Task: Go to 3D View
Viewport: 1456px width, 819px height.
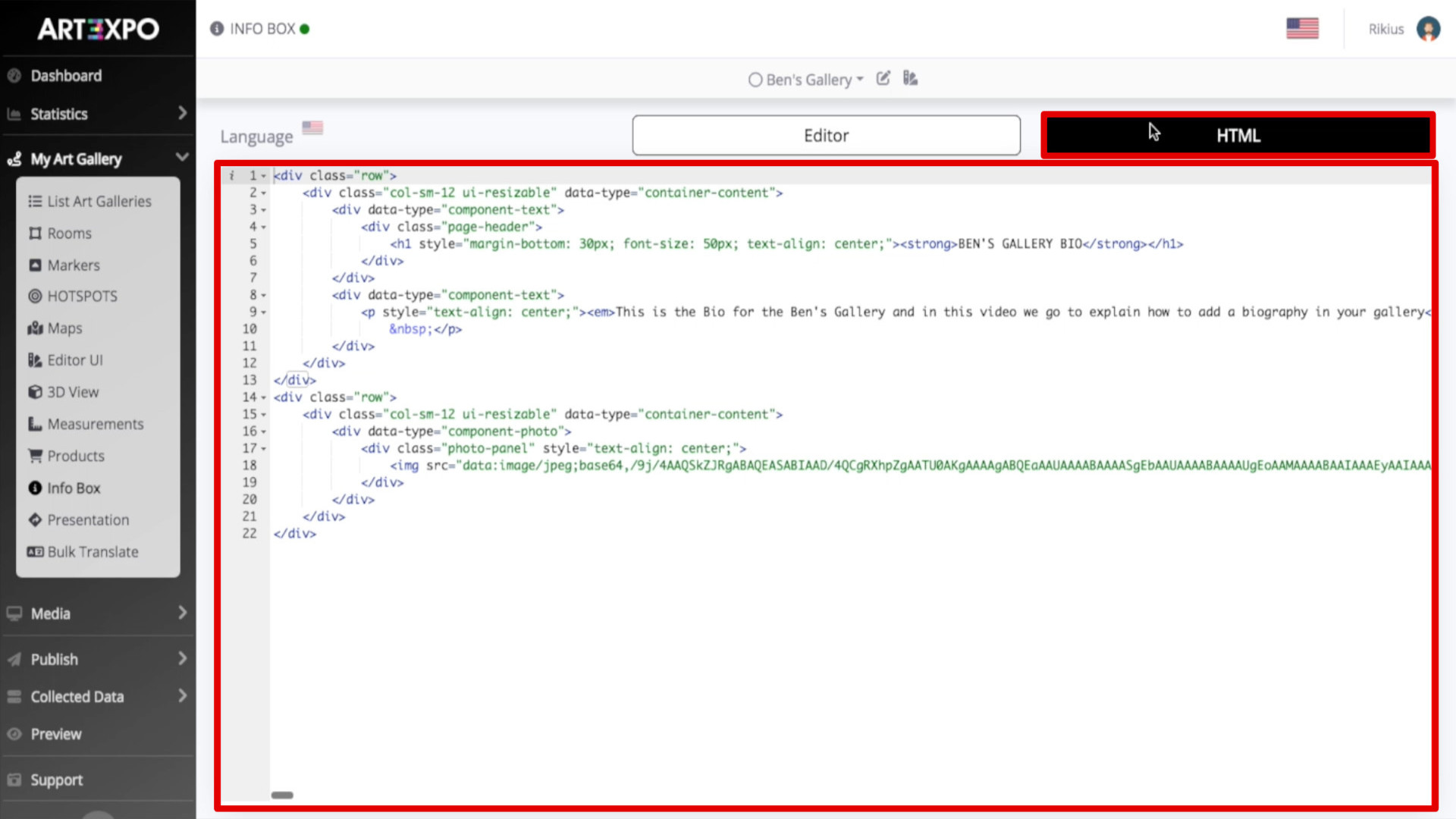Action: tap(73, 392)
